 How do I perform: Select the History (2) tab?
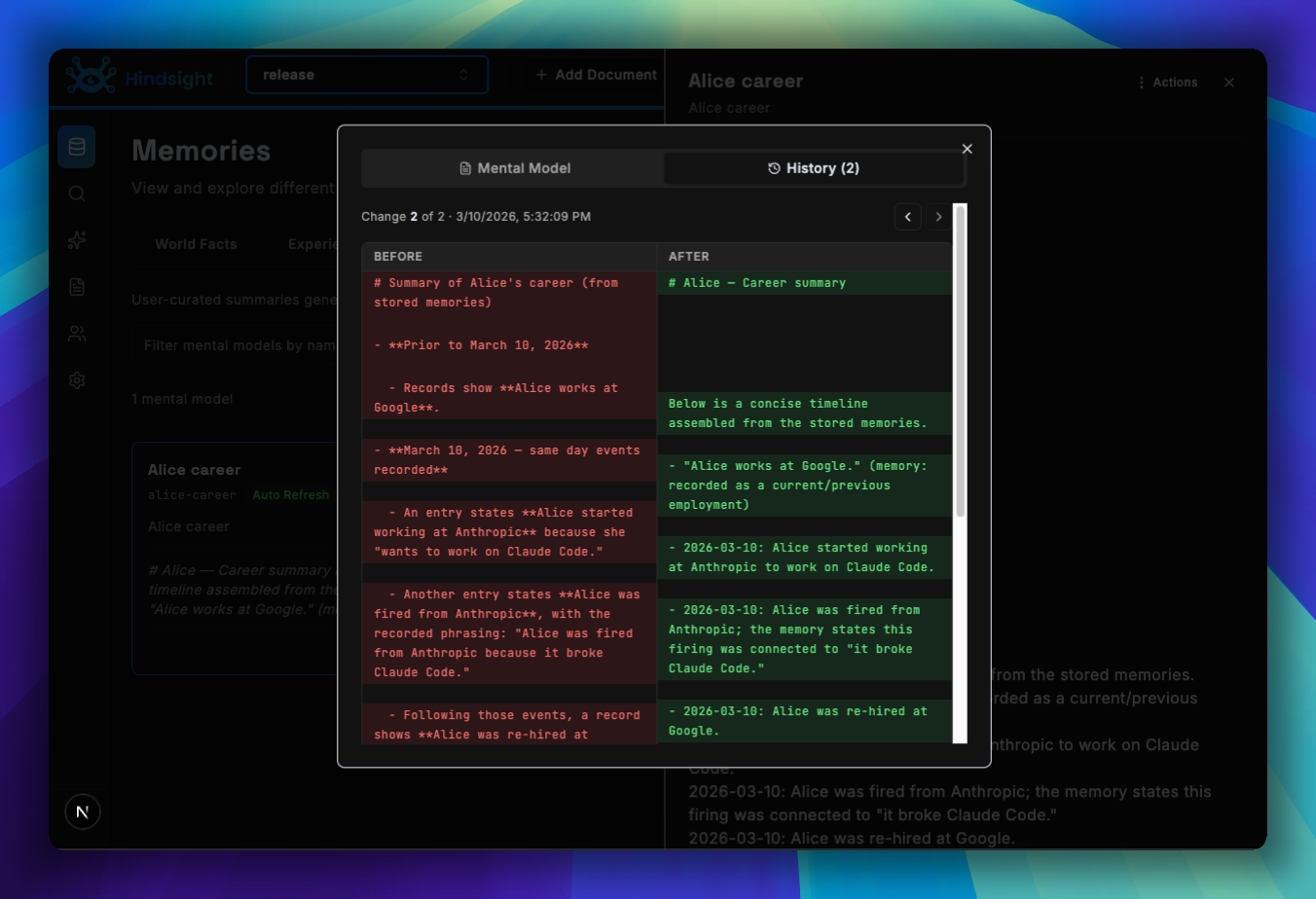(x=814, y=168)
